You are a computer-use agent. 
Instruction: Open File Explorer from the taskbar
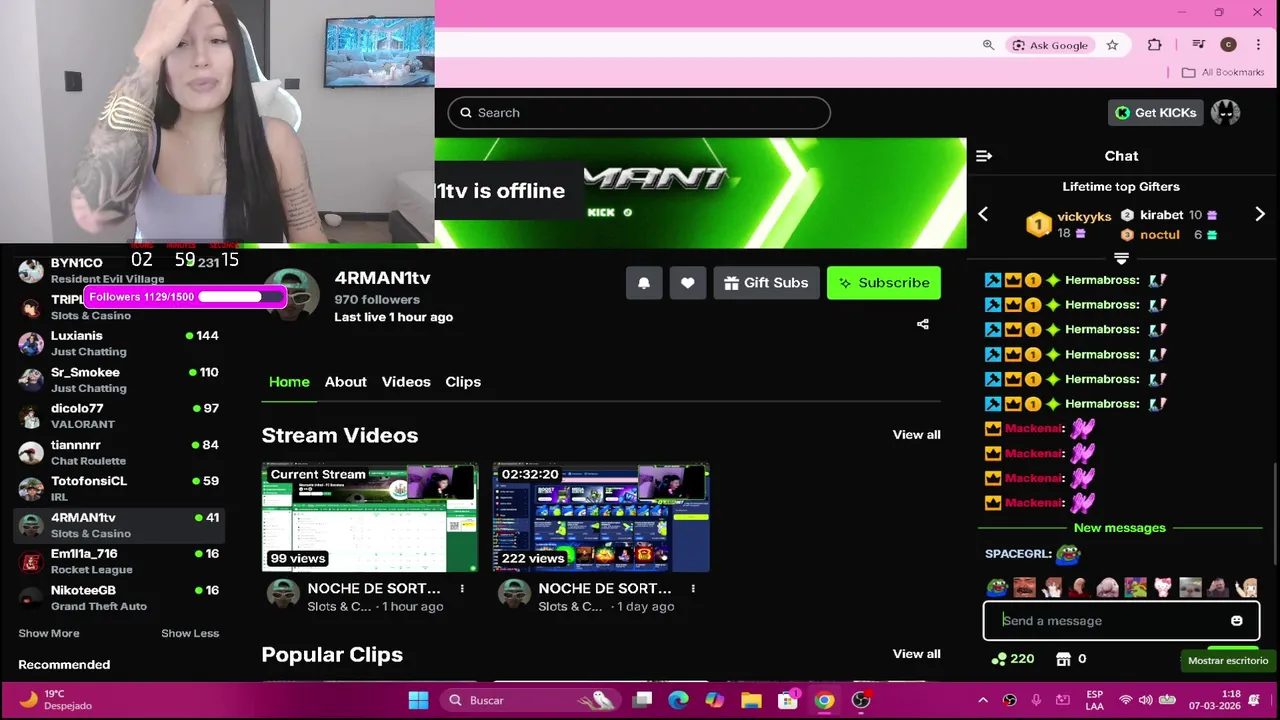point(751,700)
